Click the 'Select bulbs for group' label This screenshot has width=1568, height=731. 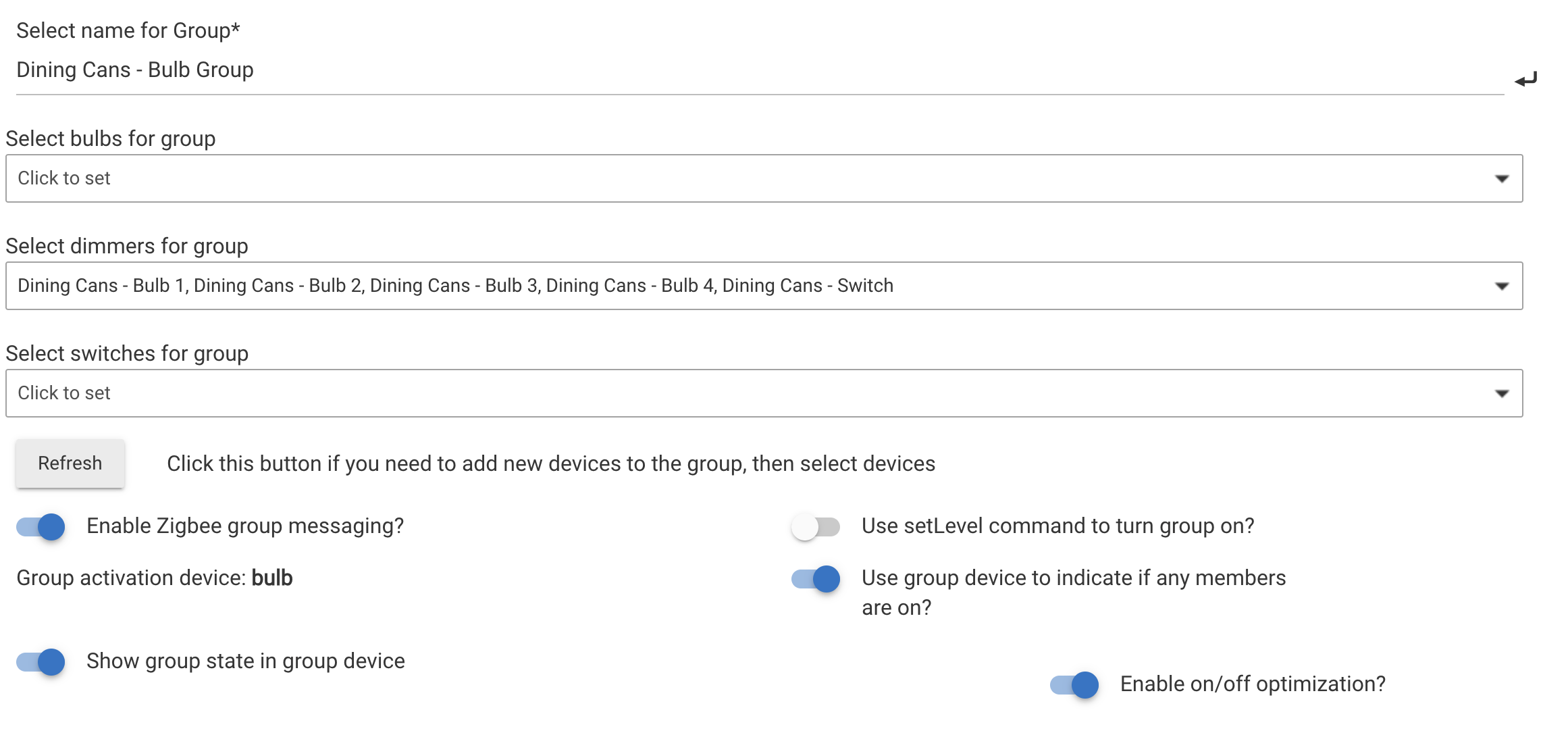pos(111,138)
